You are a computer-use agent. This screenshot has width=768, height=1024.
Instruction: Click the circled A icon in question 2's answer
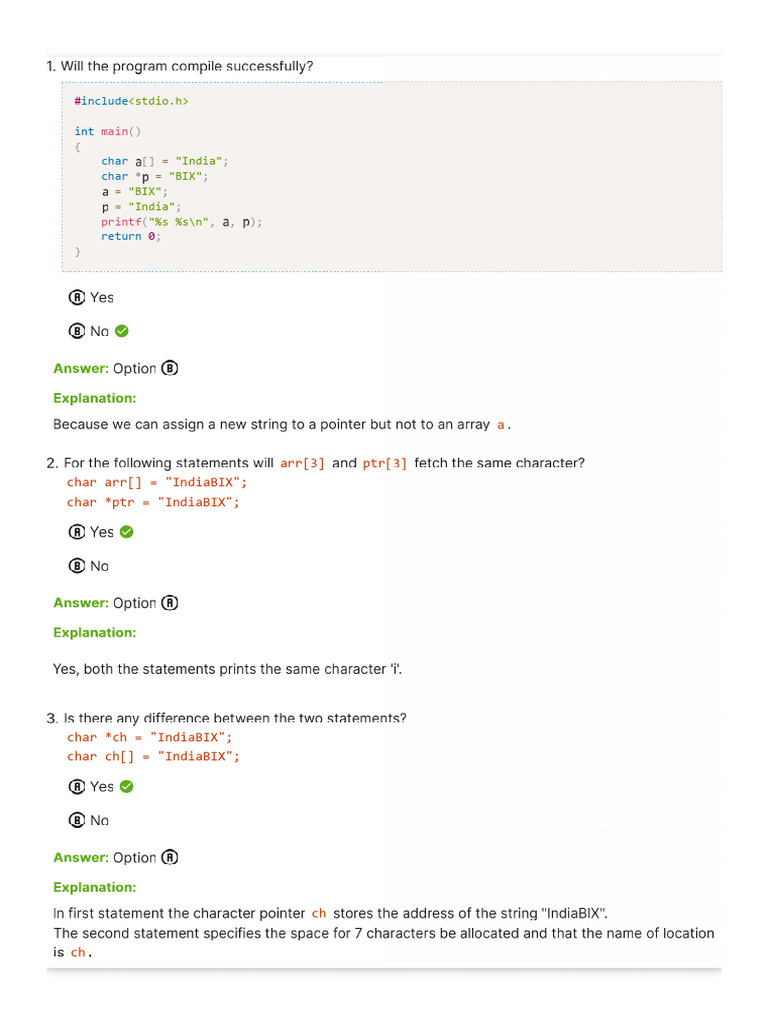click(170, 603)
